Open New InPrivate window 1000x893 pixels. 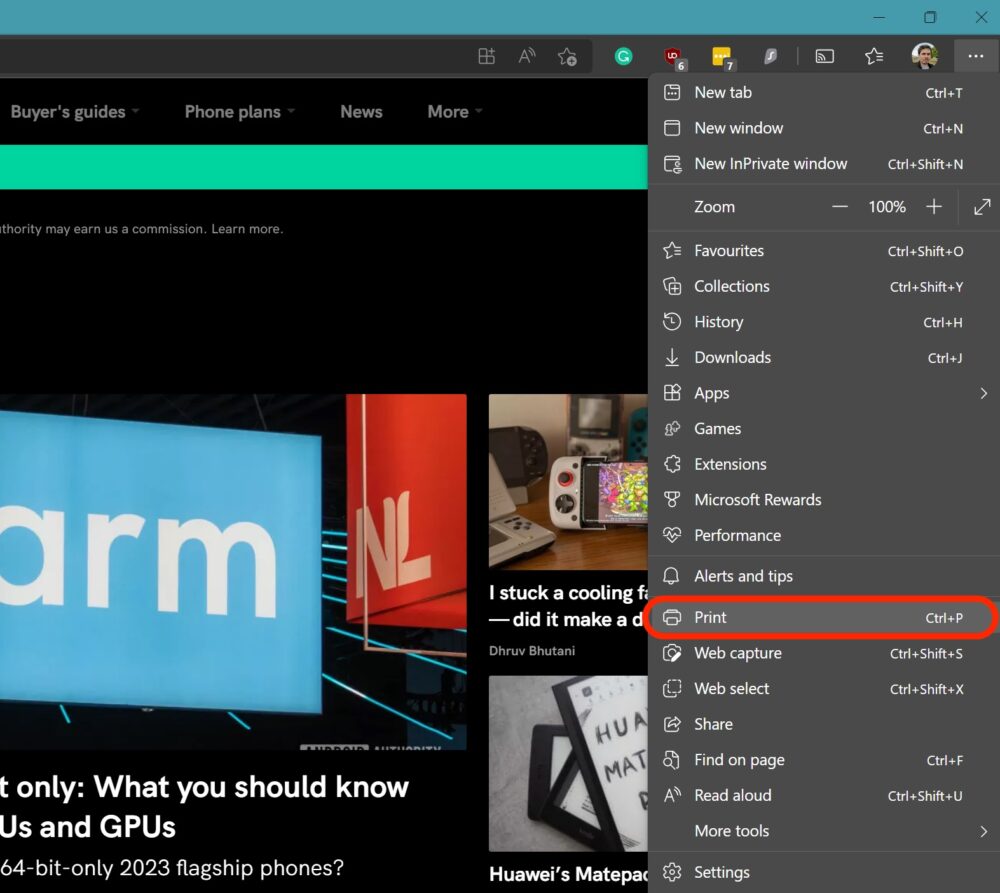(770, 163)
